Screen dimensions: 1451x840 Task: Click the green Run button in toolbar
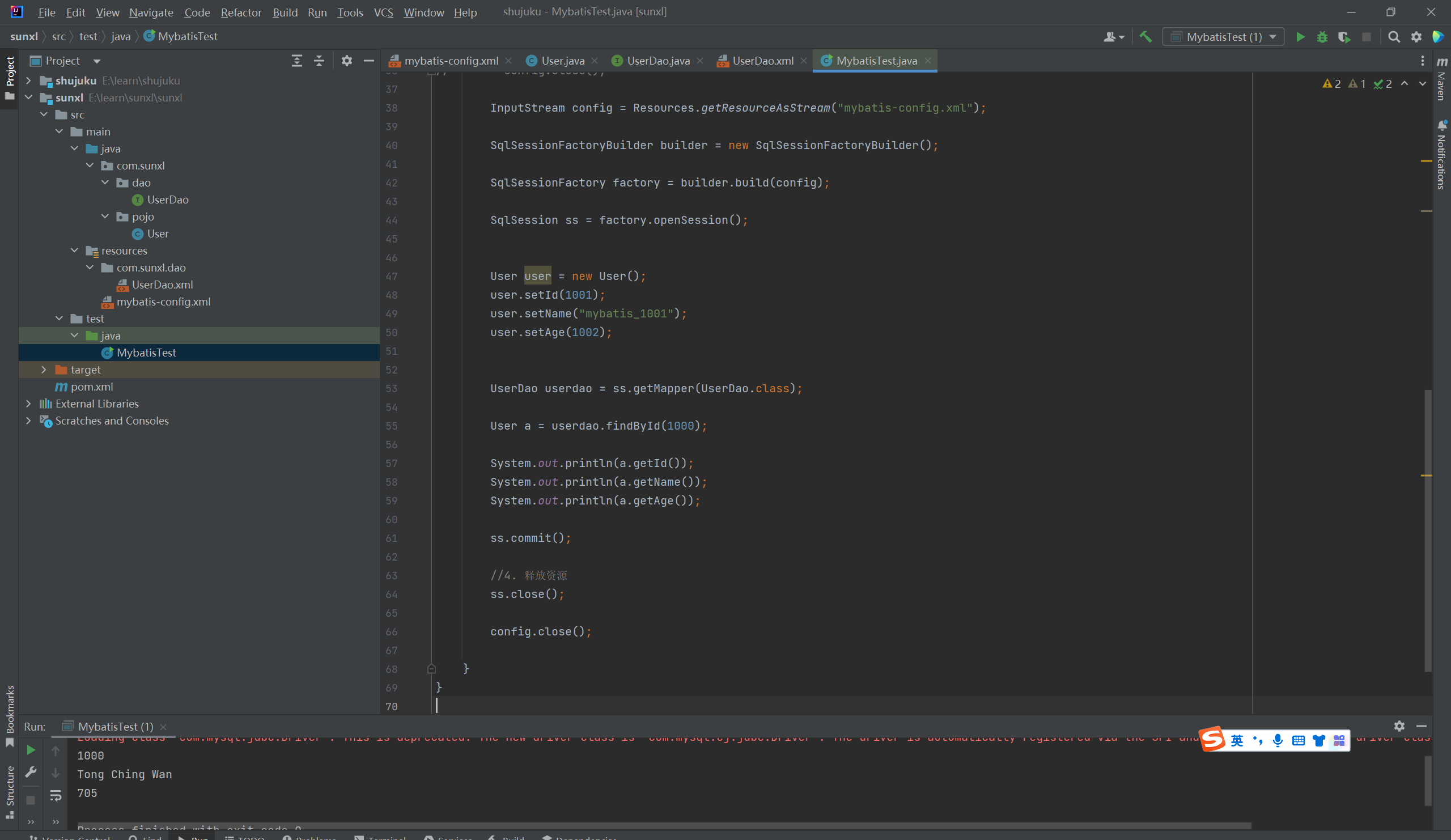tap(1300, 37)
